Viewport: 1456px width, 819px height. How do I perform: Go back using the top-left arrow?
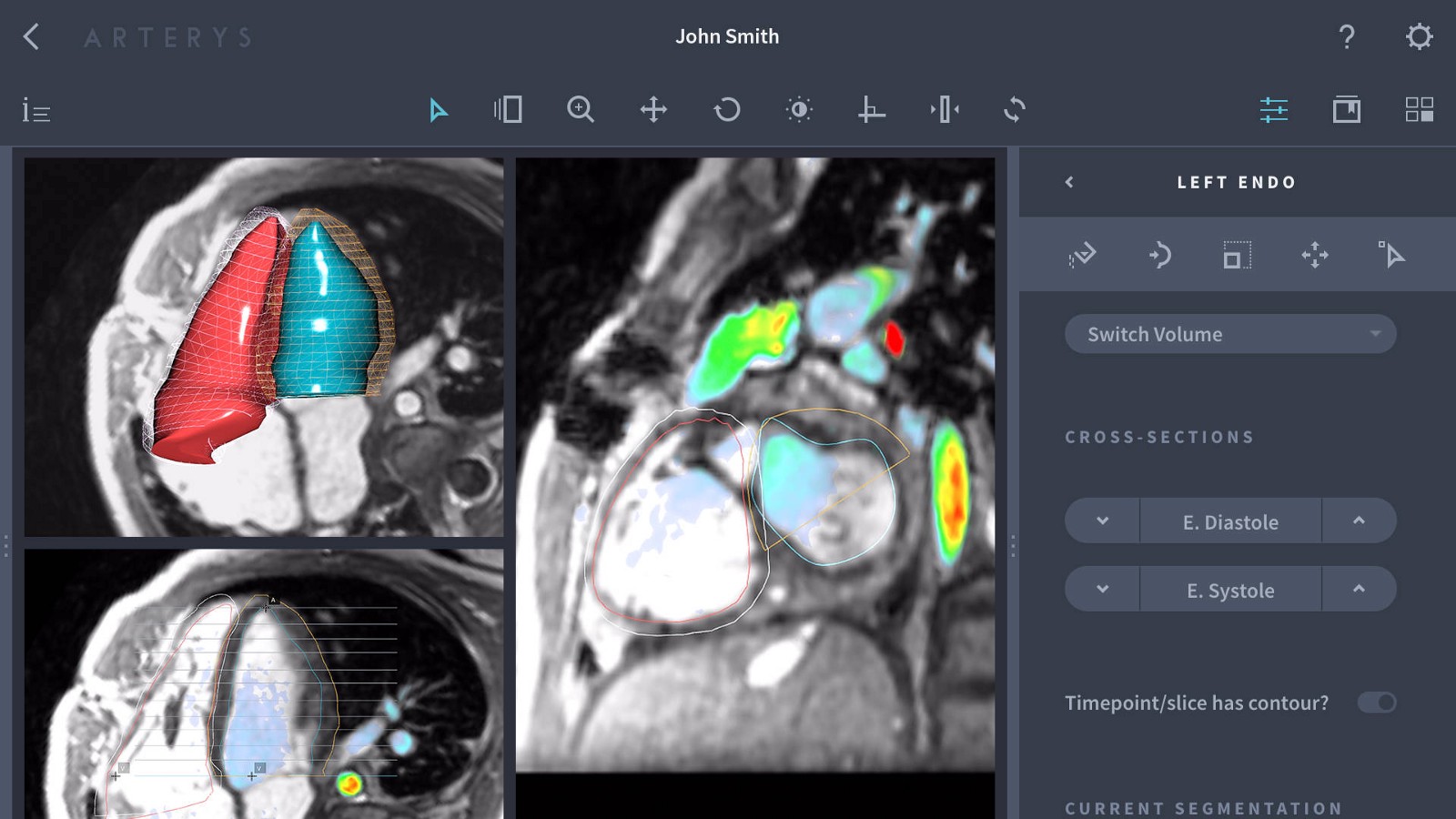click(31, 37)
